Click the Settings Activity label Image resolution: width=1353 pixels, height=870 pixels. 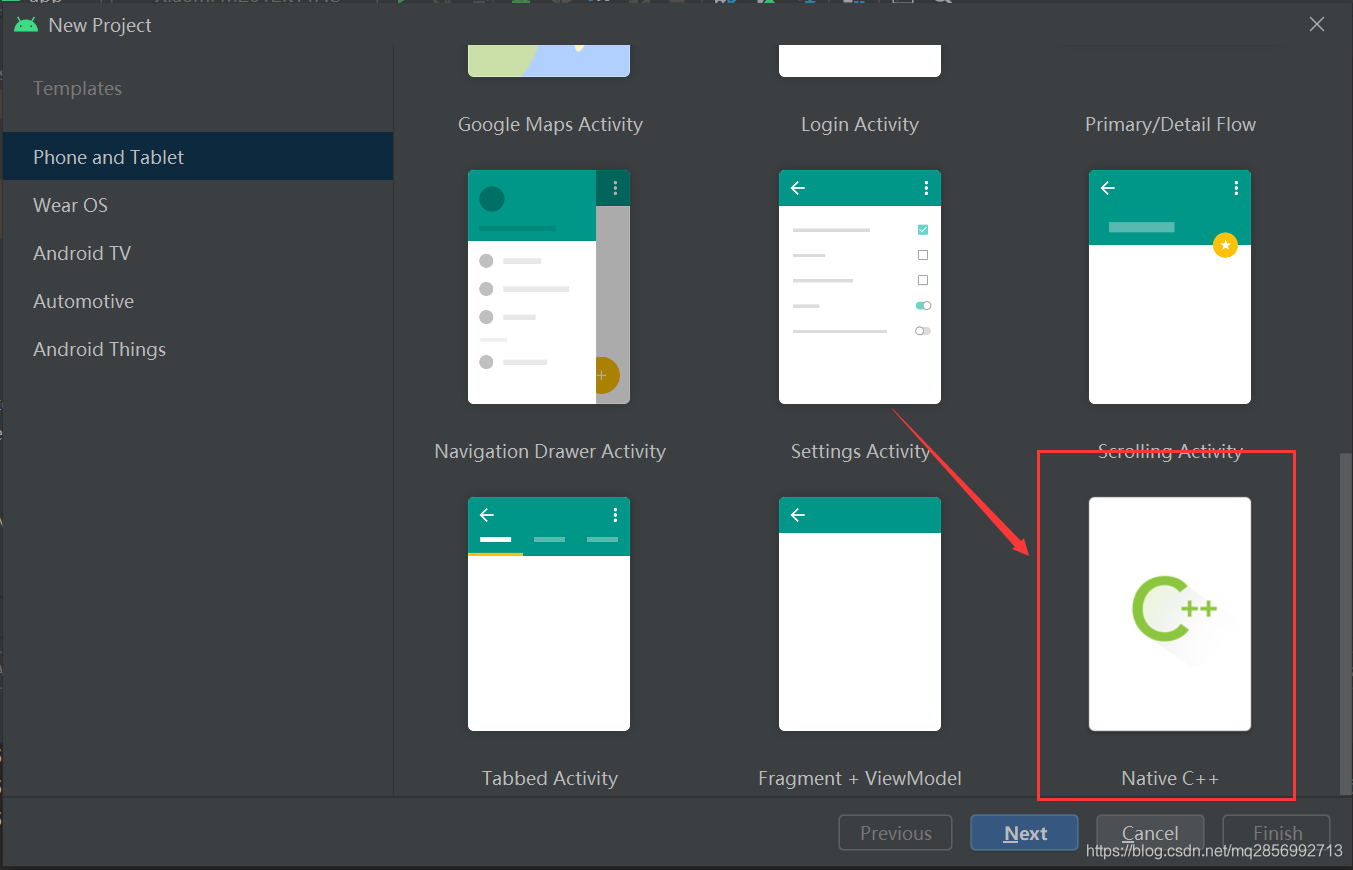coord(860,451)
